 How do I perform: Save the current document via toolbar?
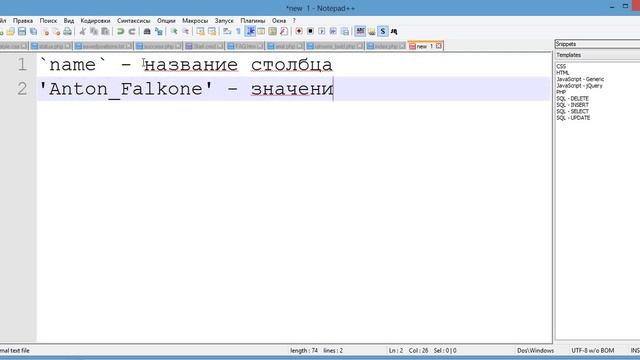22,31
